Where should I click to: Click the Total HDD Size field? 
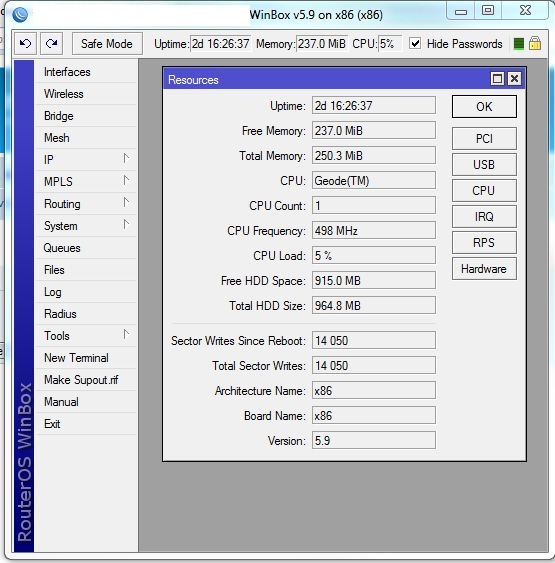pyautogui.click(x=374, y=306)
